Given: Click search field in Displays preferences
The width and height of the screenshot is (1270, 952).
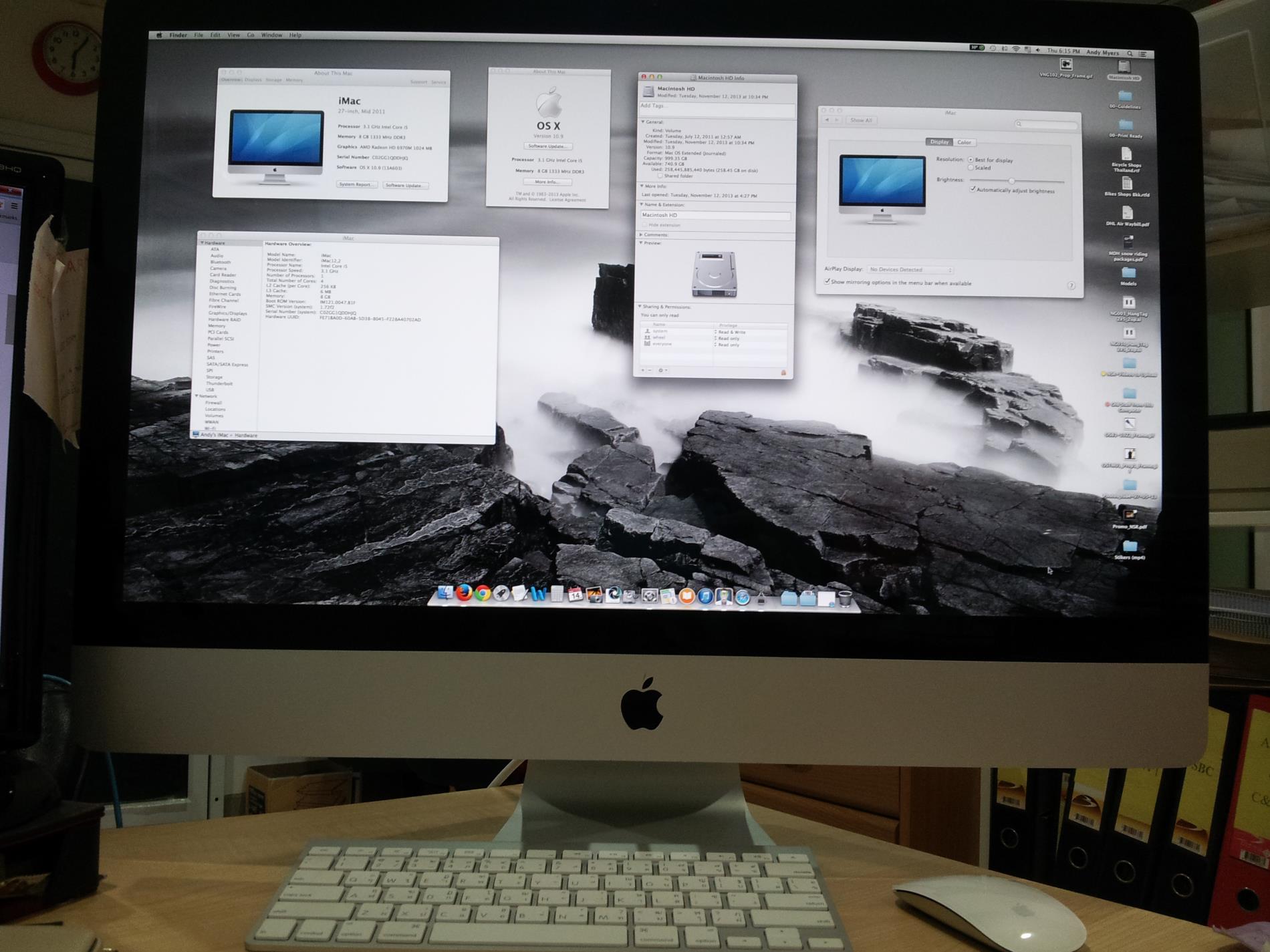Looking at the screenshot, I should pos(1046,124).
